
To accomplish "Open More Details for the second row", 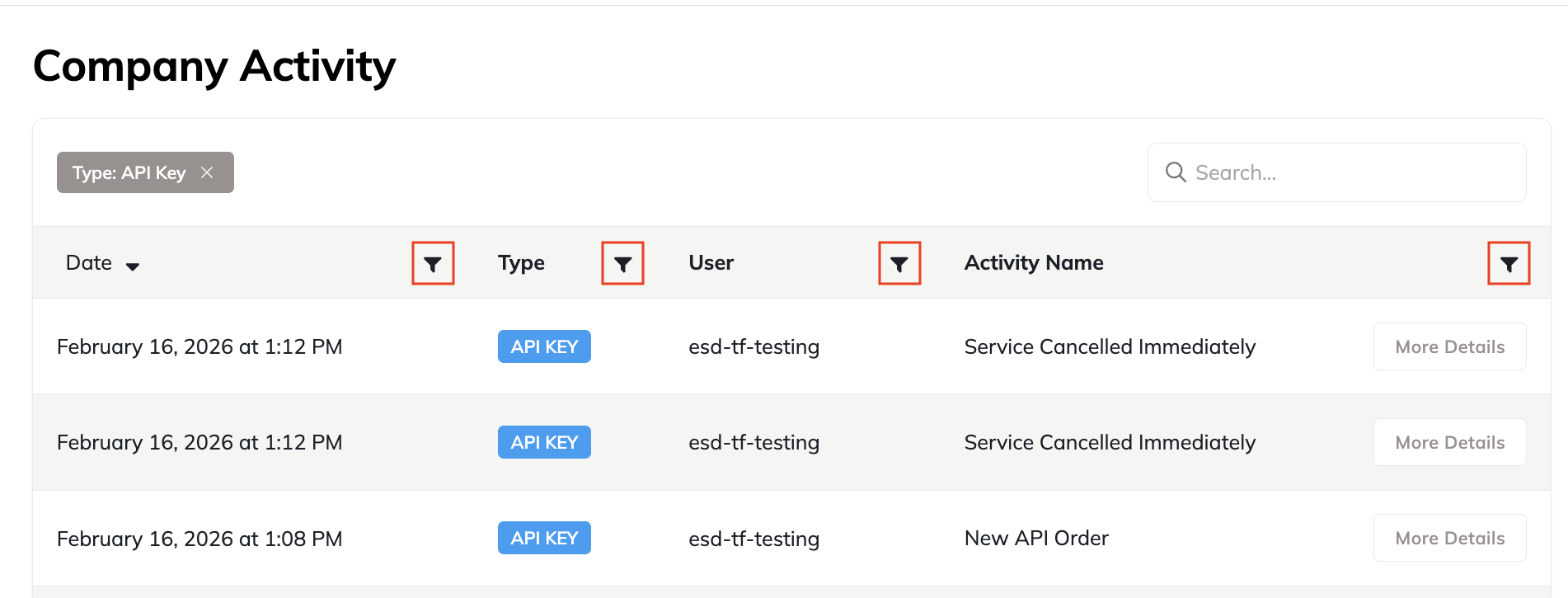I will pyautogui.click(x=1448, y=442).
